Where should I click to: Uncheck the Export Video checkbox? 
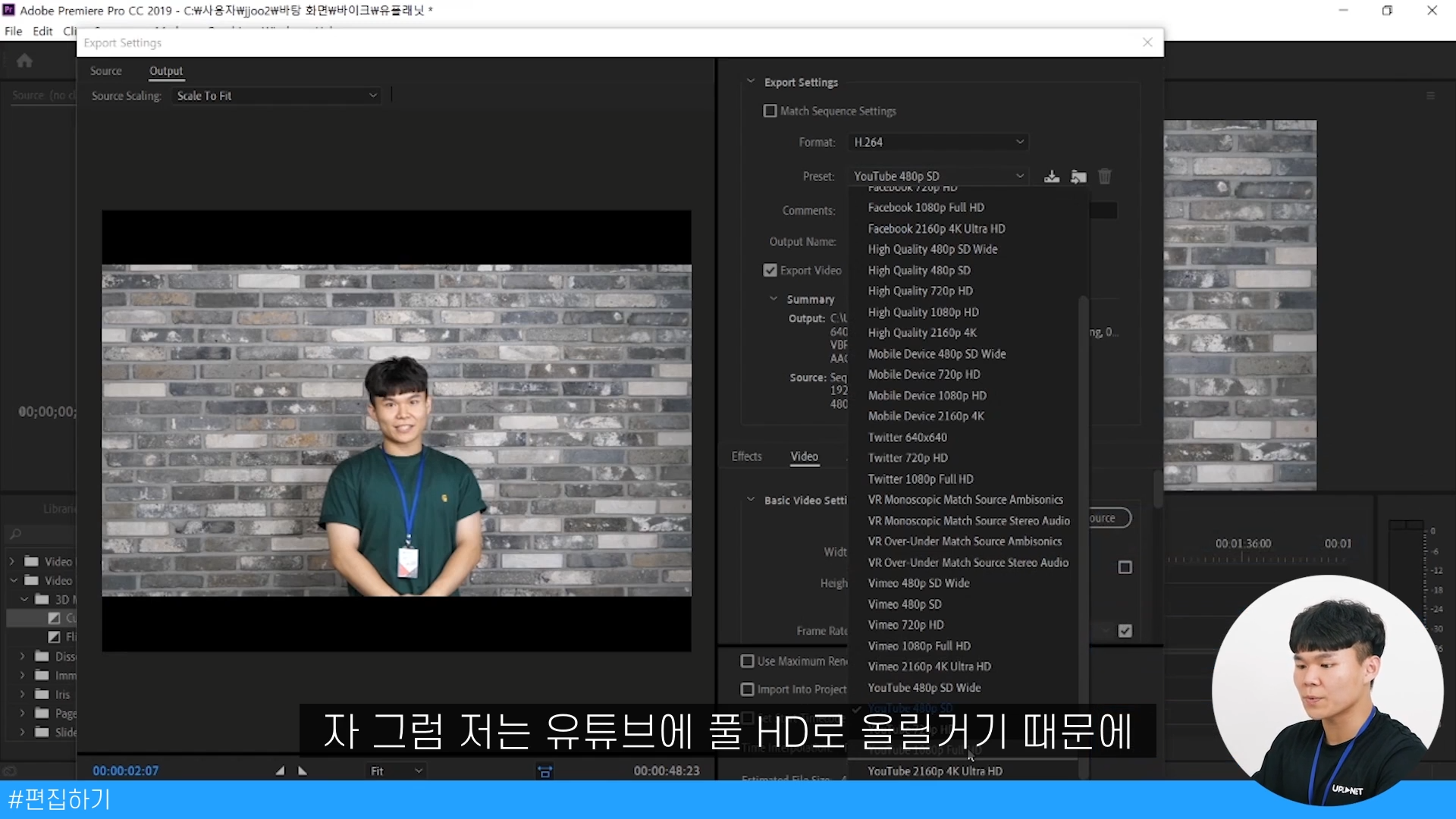click(770, 271)
